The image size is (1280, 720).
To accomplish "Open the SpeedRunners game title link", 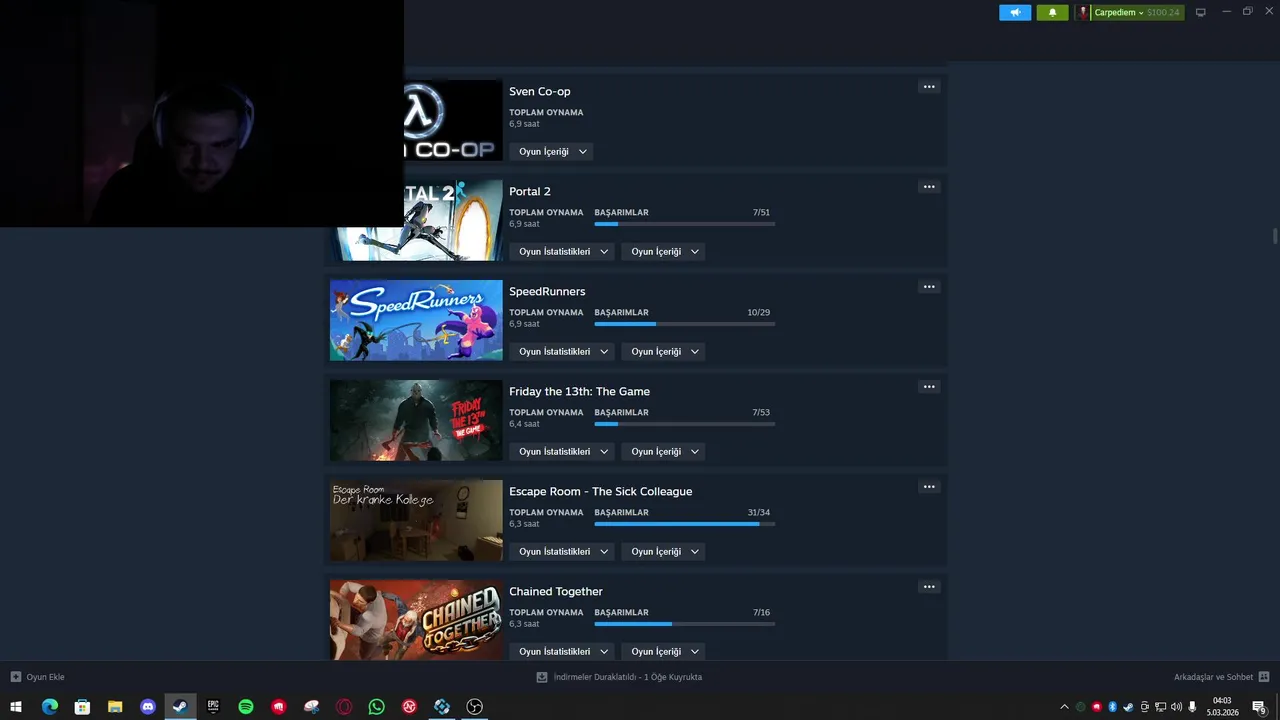I will click(x=547, y=292).
